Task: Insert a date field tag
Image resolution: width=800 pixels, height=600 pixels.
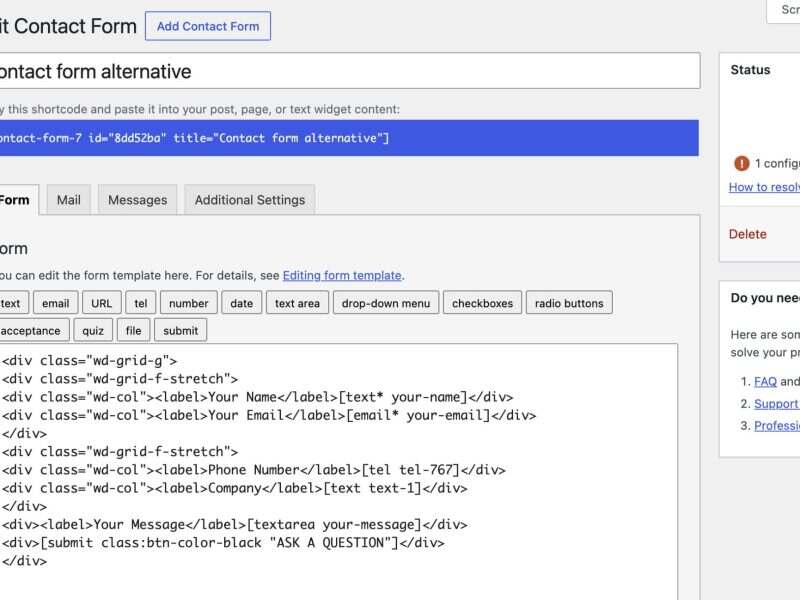Action: tap(241, 303)
